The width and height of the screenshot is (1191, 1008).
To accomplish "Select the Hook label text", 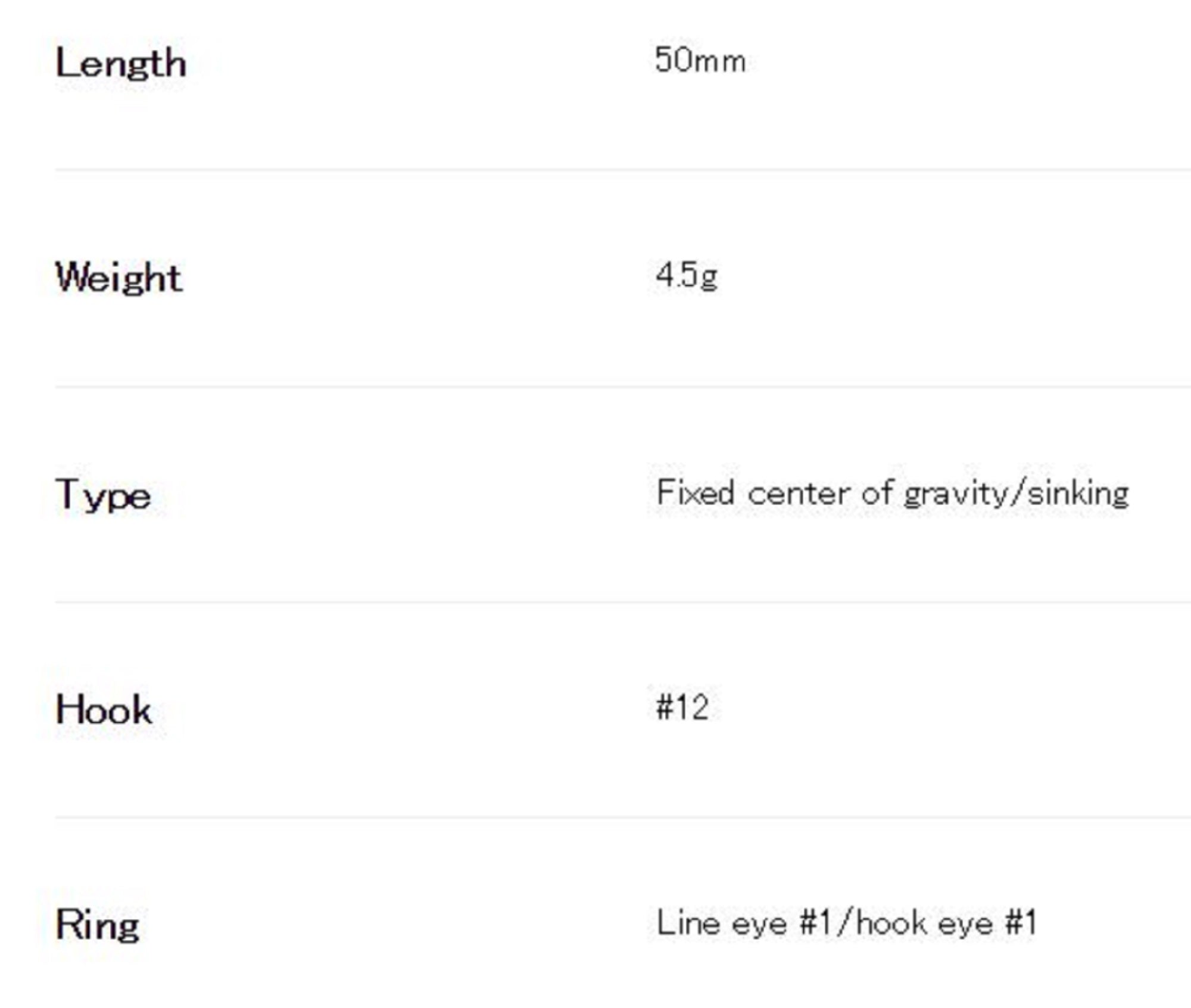I will coord(104,710).
